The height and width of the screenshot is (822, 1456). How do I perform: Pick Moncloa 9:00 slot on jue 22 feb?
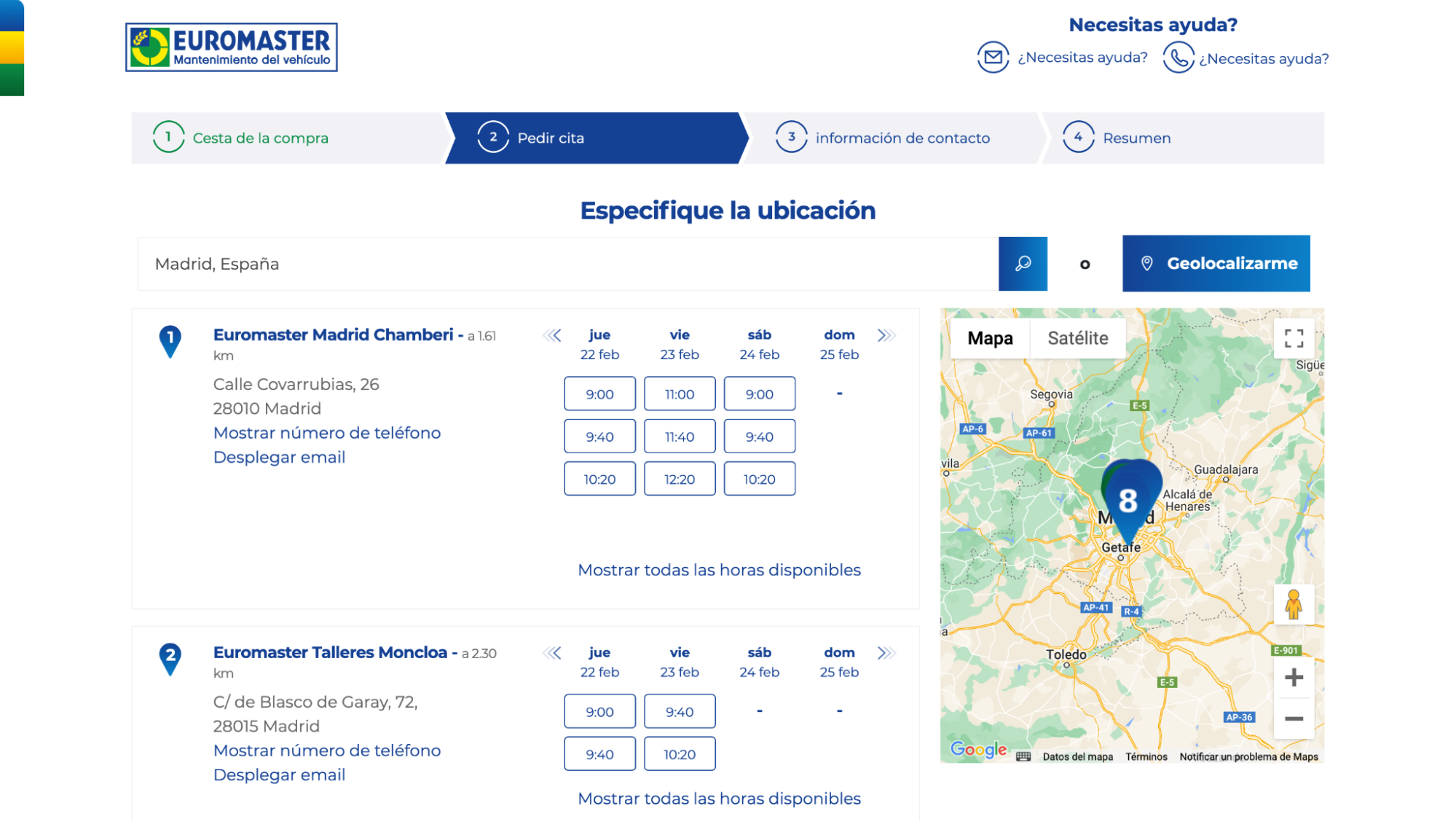pos(599,712)
